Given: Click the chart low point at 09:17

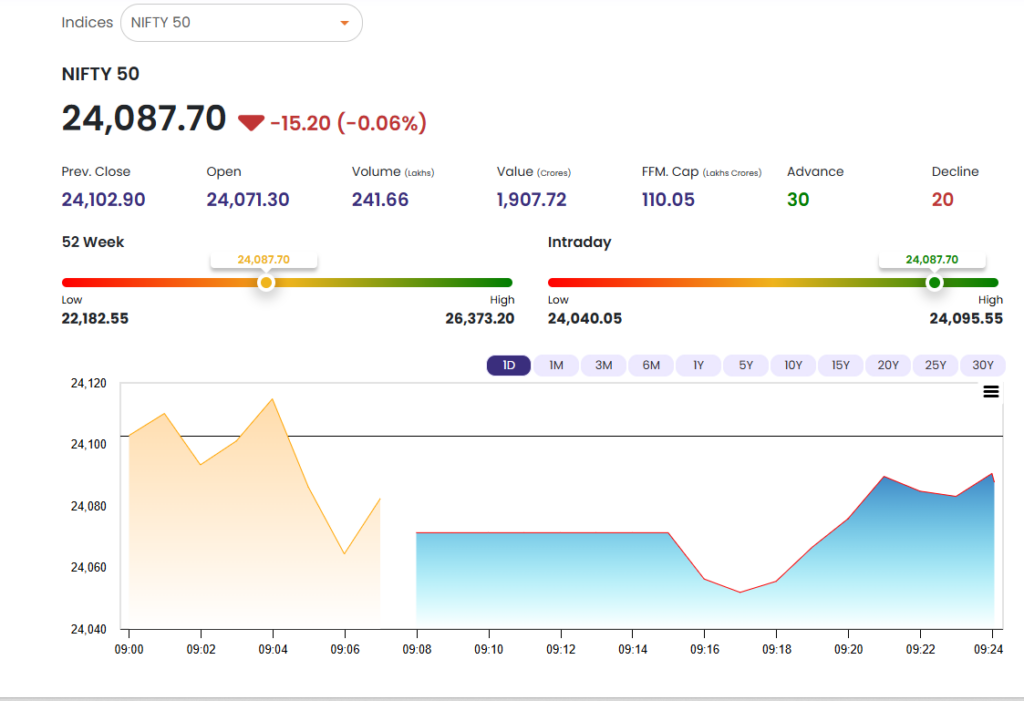Looking at the screenshot, I should click(x=740, y=592).
